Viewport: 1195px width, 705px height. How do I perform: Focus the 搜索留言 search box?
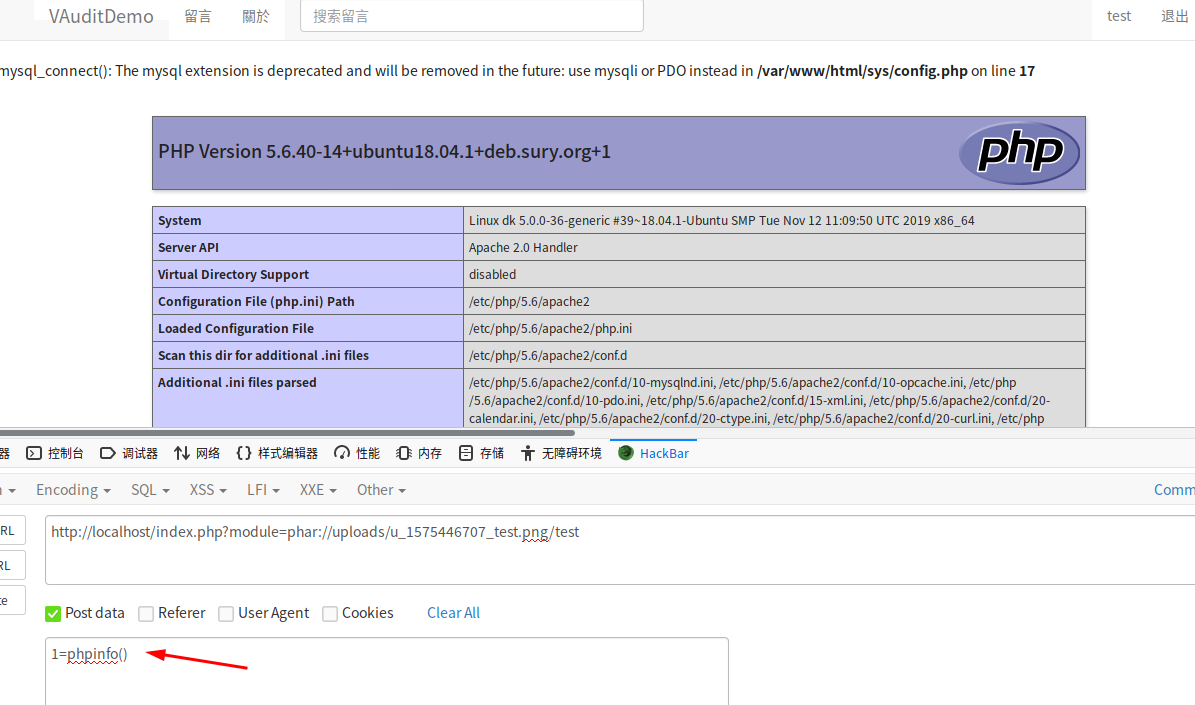(471, 17)
